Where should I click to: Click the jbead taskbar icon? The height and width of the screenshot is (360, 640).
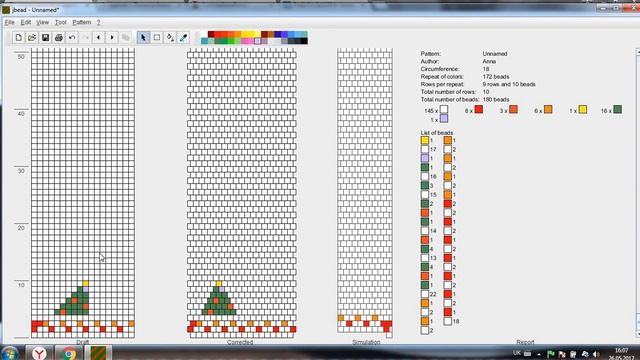click(x=98, y=353)
